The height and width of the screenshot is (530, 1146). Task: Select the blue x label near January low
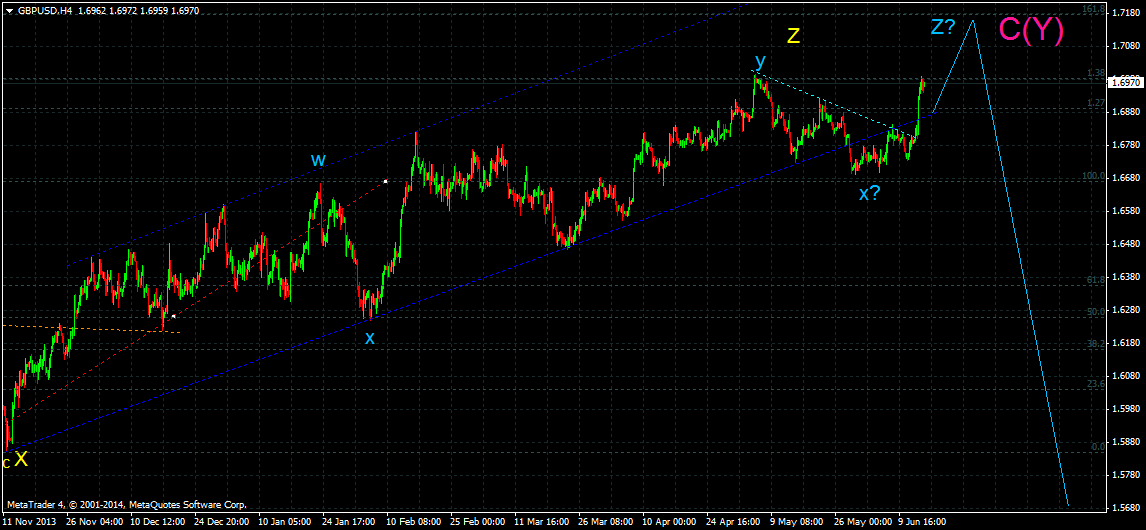(x=370, y=338)
